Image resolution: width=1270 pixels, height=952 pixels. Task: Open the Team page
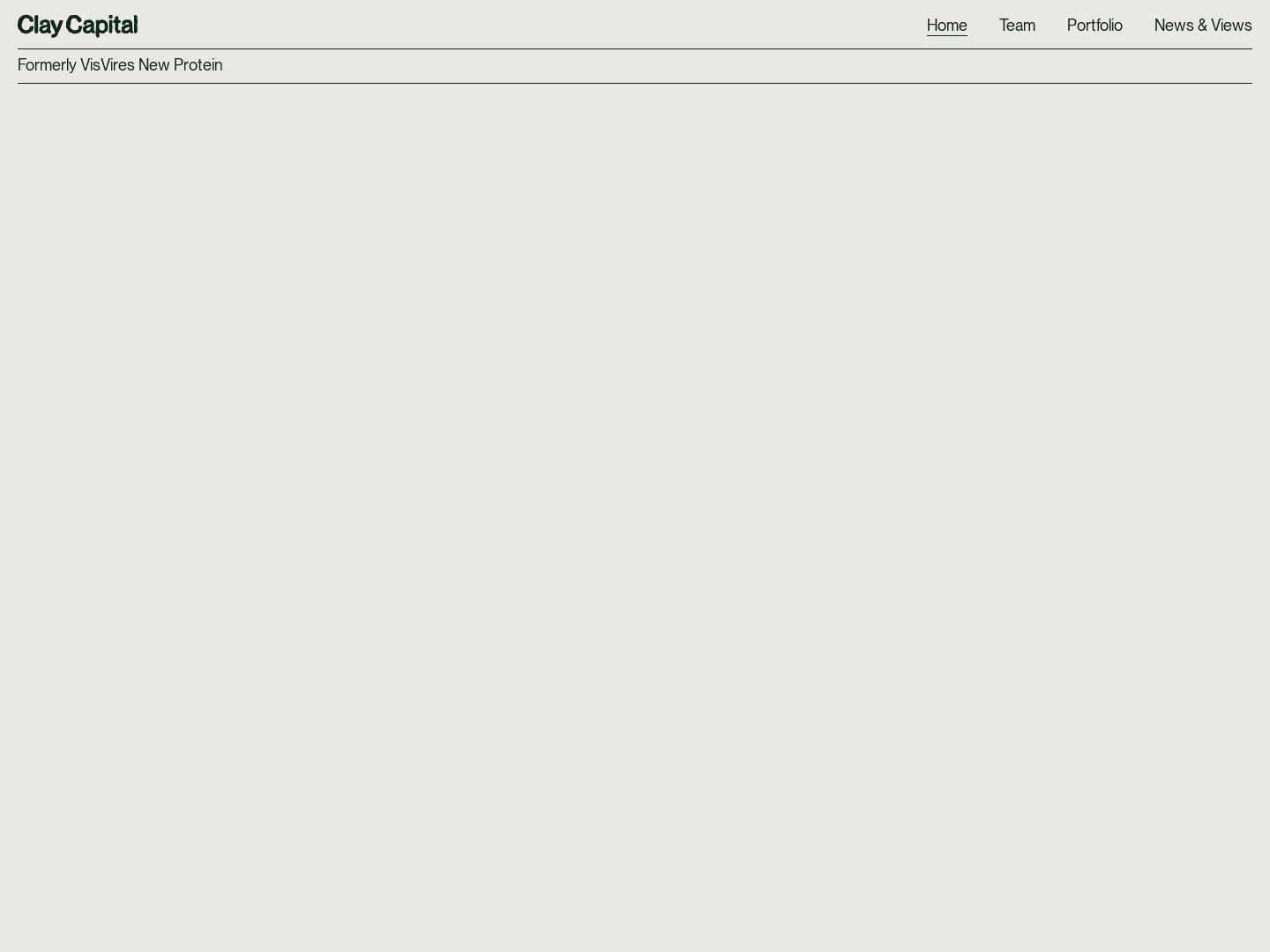tap(1017, 26)
